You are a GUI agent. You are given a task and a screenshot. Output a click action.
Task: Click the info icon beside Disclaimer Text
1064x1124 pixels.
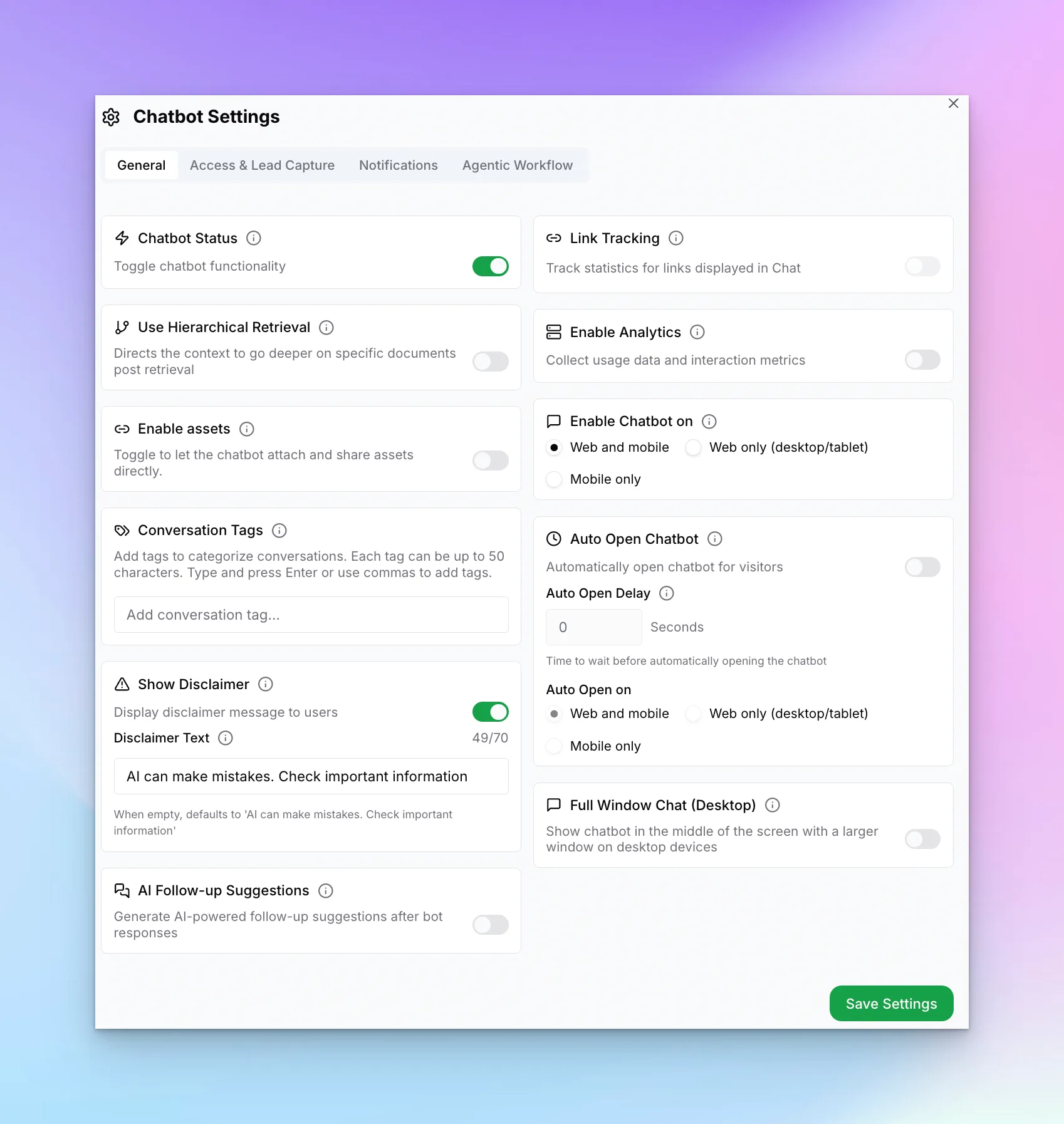224,738
